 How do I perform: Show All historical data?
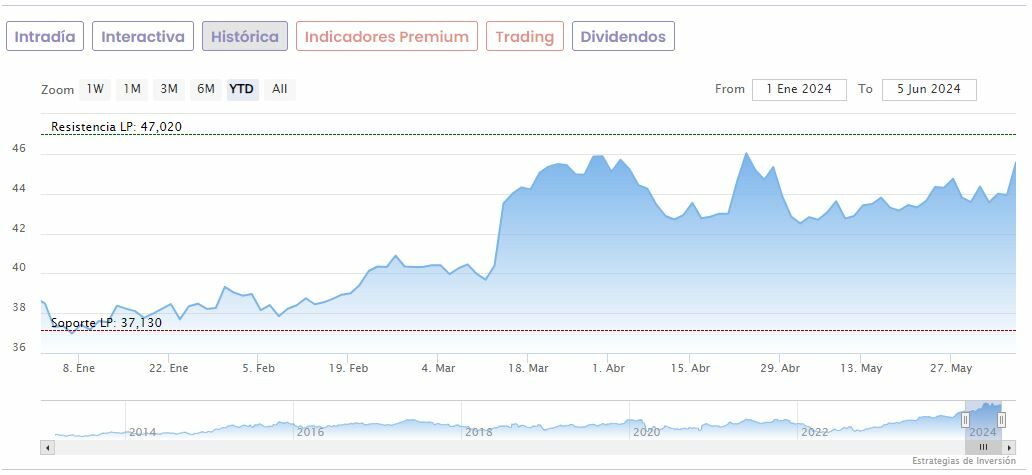pos(280,89)
